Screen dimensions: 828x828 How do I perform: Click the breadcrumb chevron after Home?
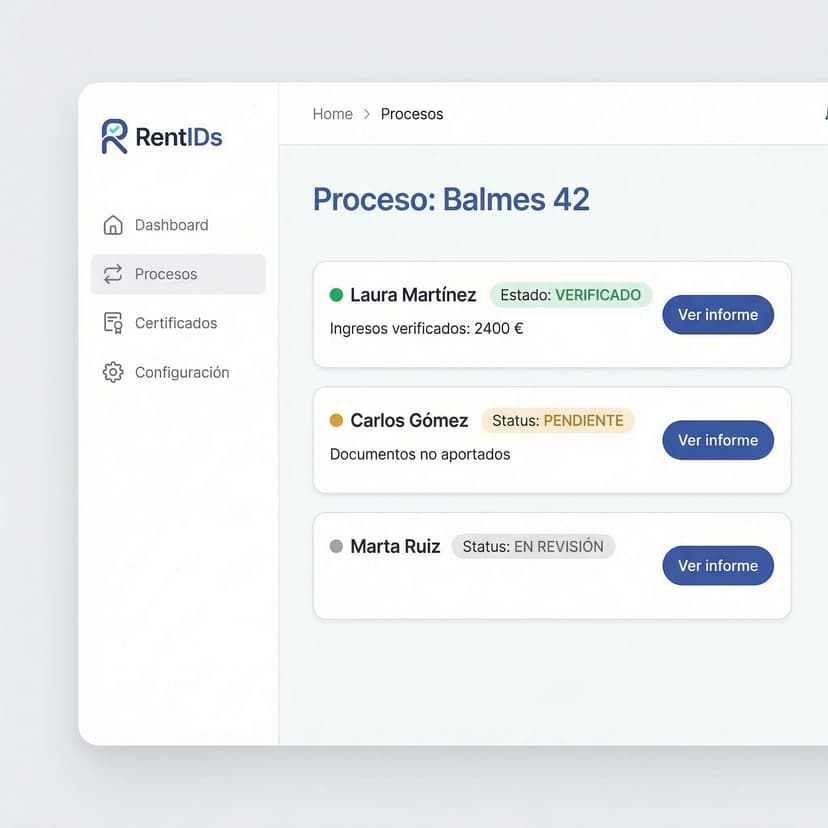click(367, 115)
